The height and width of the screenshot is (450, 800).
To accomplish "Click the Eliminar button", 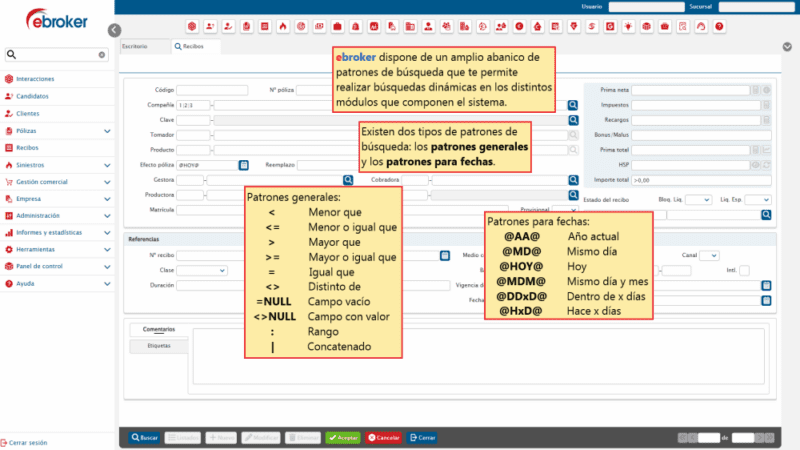I will pos(303,438).
